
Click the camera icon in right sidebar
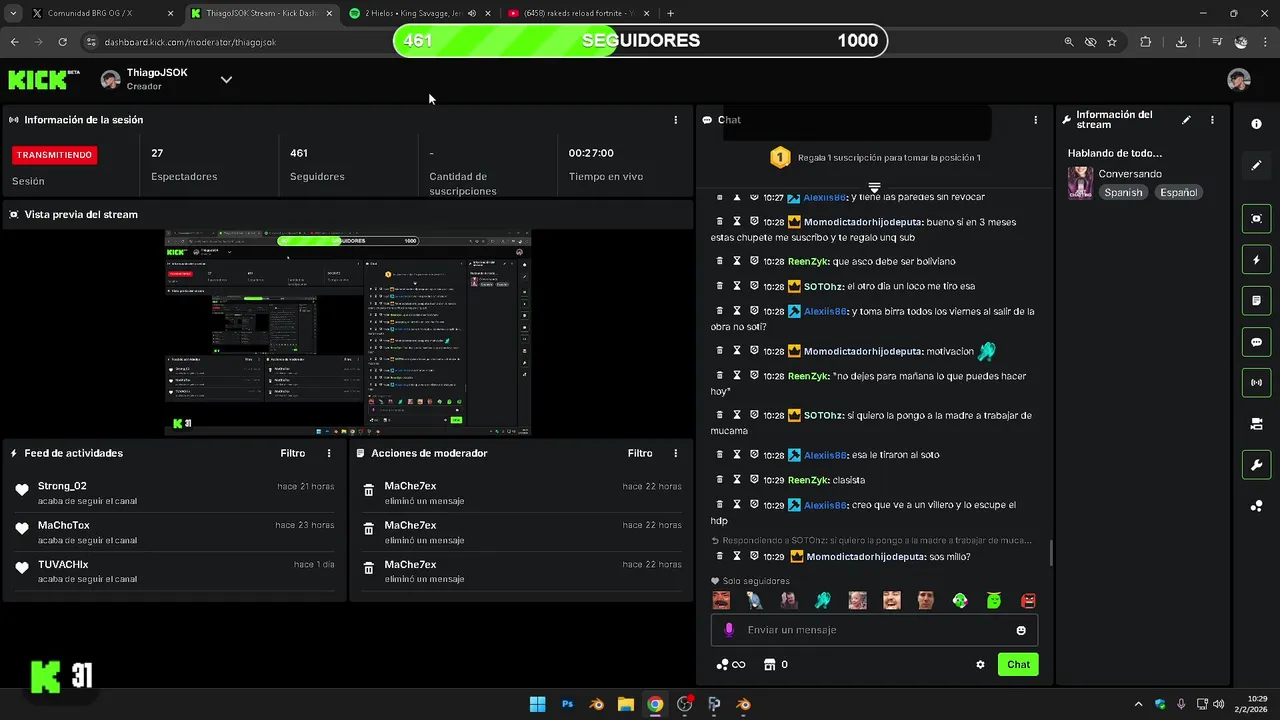pos(1256,424)
